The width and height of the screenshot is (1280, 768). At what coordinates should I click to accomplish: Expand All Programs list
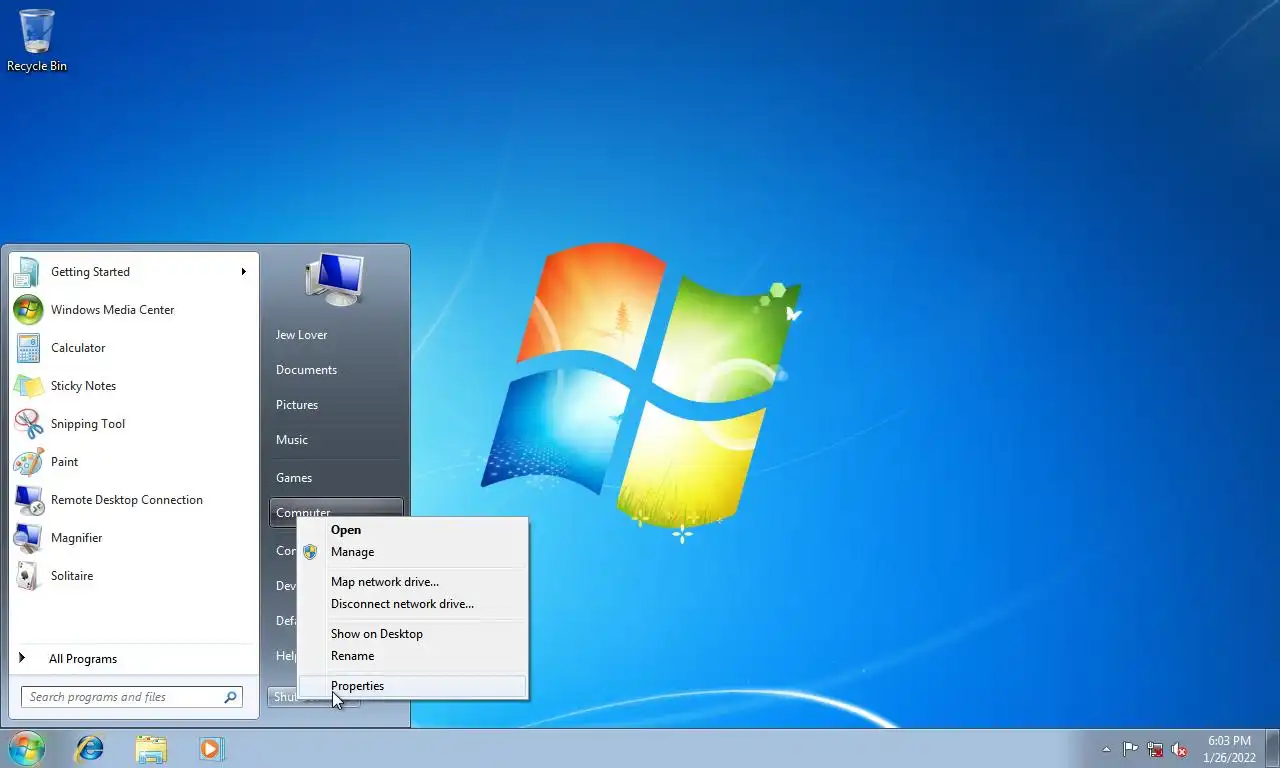click(134, 659)
